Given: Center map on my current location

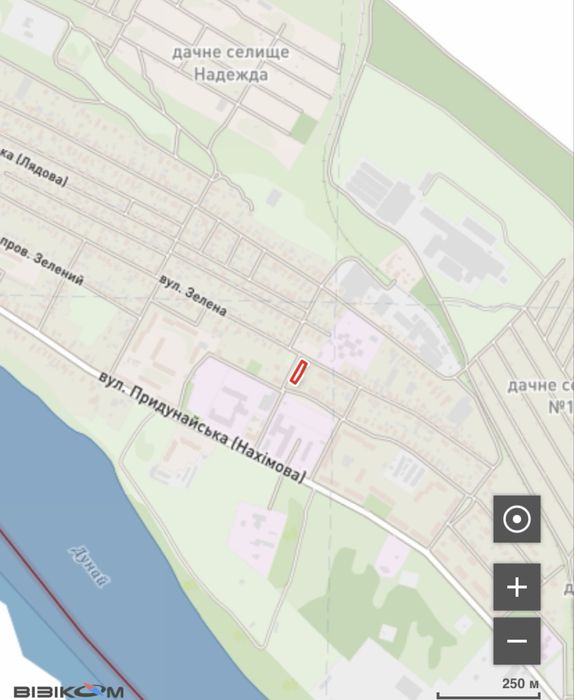Looking at the screenshot, I should 517,519.
